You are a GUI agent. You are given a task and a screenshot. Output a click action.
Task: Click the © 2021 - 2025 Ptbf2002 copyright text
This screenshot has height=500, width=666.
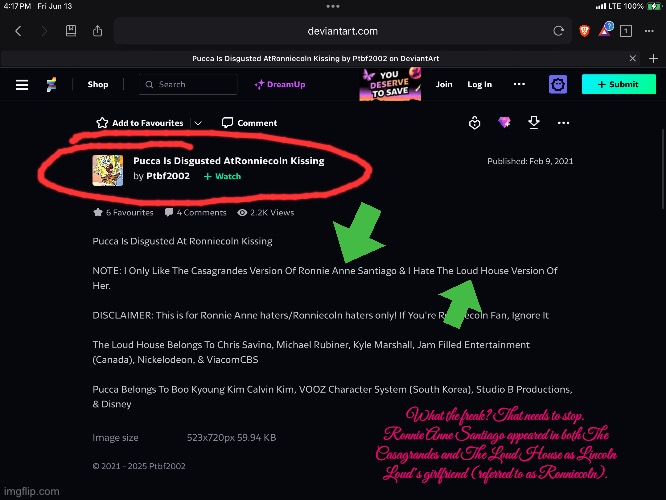point(139,466)
